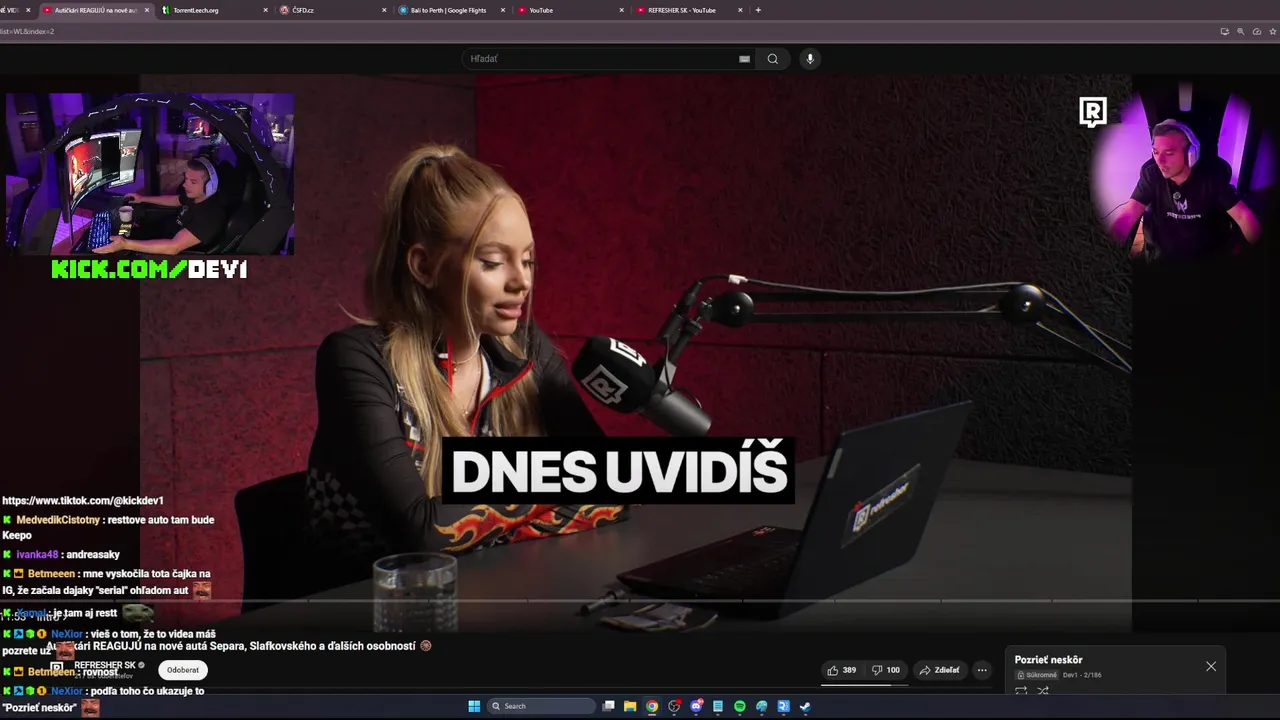Screen dimensions: 1280x720
Task: Open the Windows Start menu
Action: [474, 706]
